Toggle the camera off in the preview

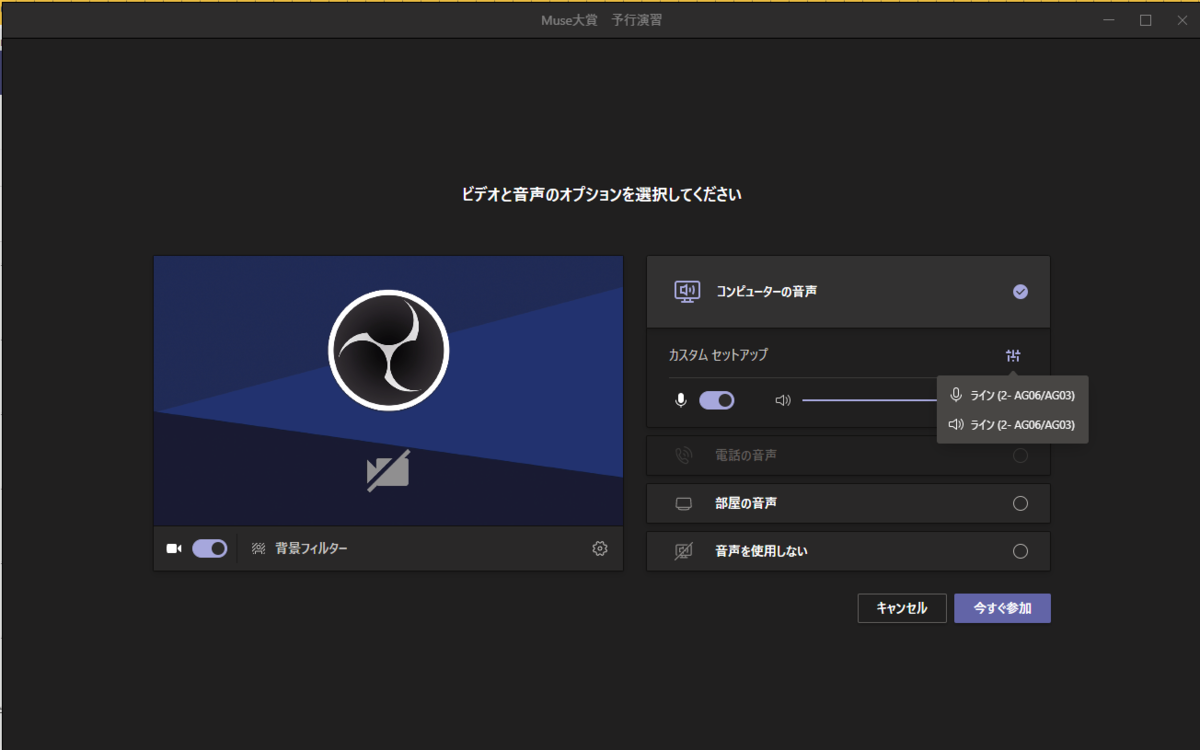(x=210, y=548)
